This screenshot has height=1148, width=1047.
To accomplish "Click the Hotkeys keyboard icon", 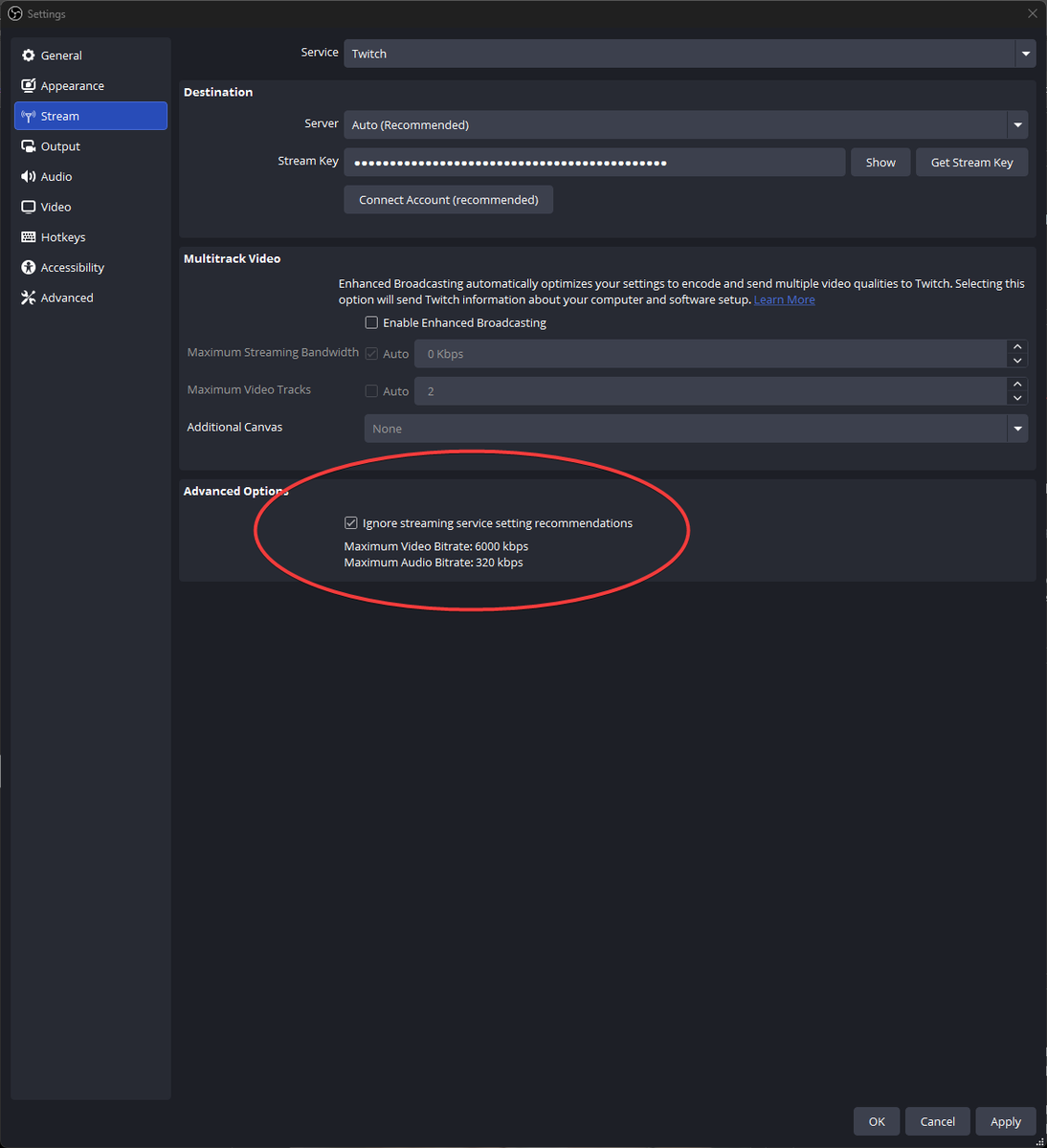I will pos(29,237).
